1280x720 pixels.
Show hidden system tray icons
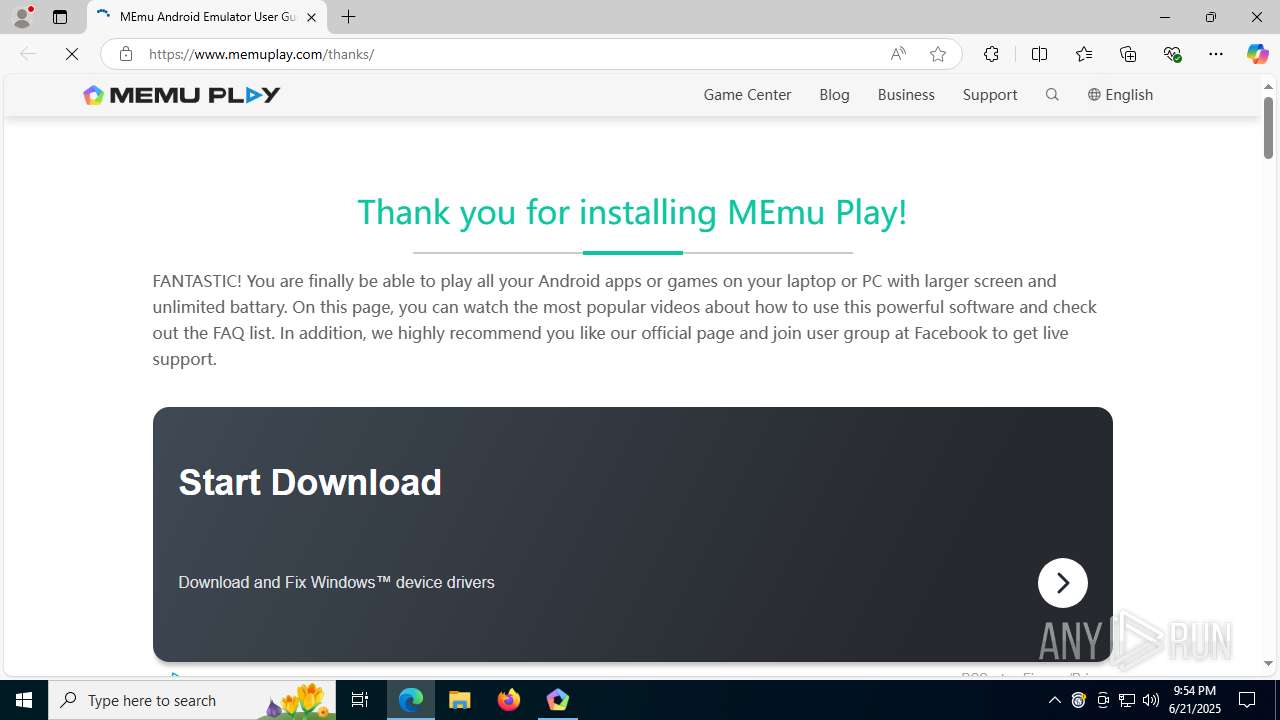1054,700
